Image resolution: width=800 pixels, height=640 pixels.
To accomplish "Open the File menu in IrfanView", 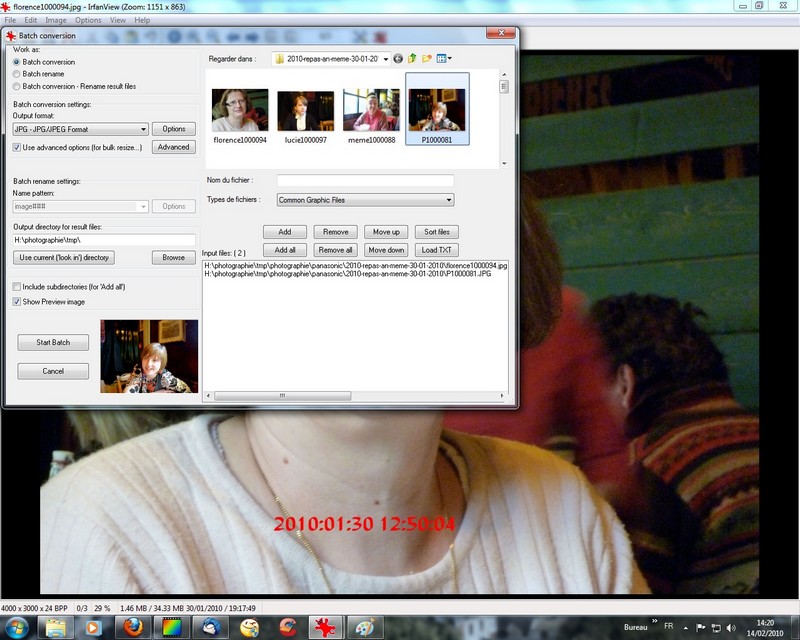I will pos(10,20).
